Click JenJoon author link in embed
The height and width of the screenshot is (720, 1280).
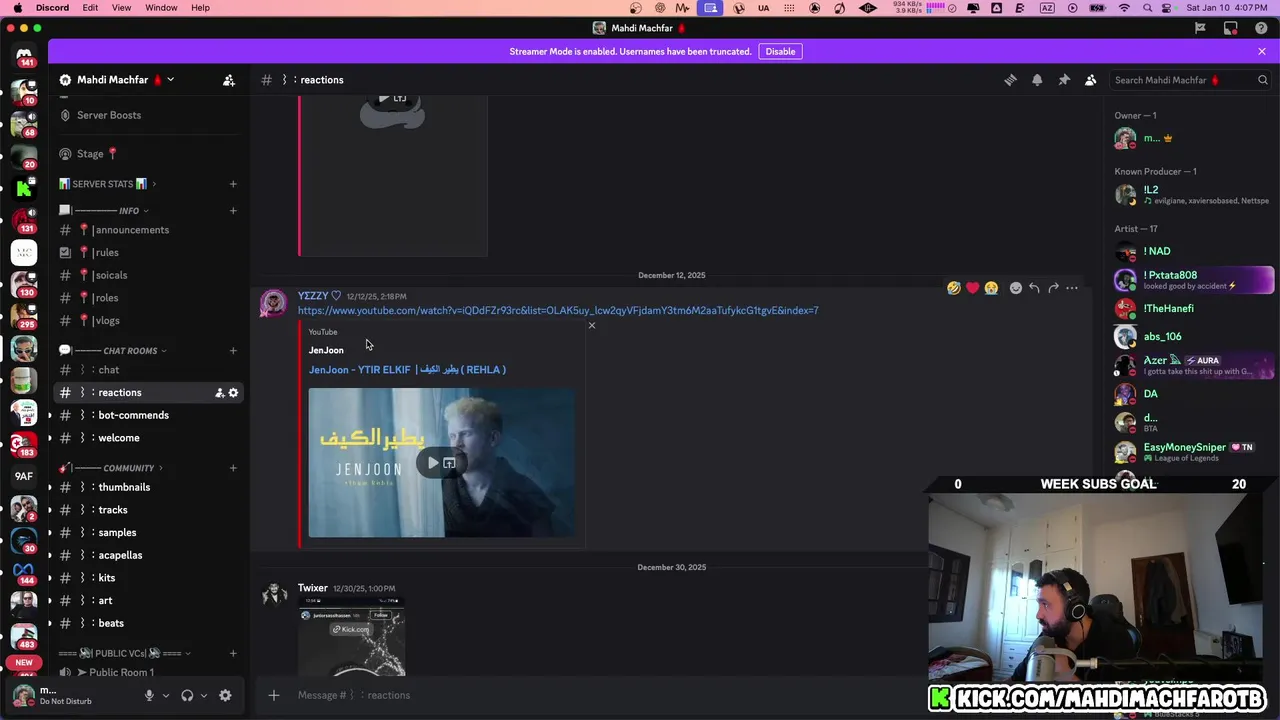coord(326,350)
